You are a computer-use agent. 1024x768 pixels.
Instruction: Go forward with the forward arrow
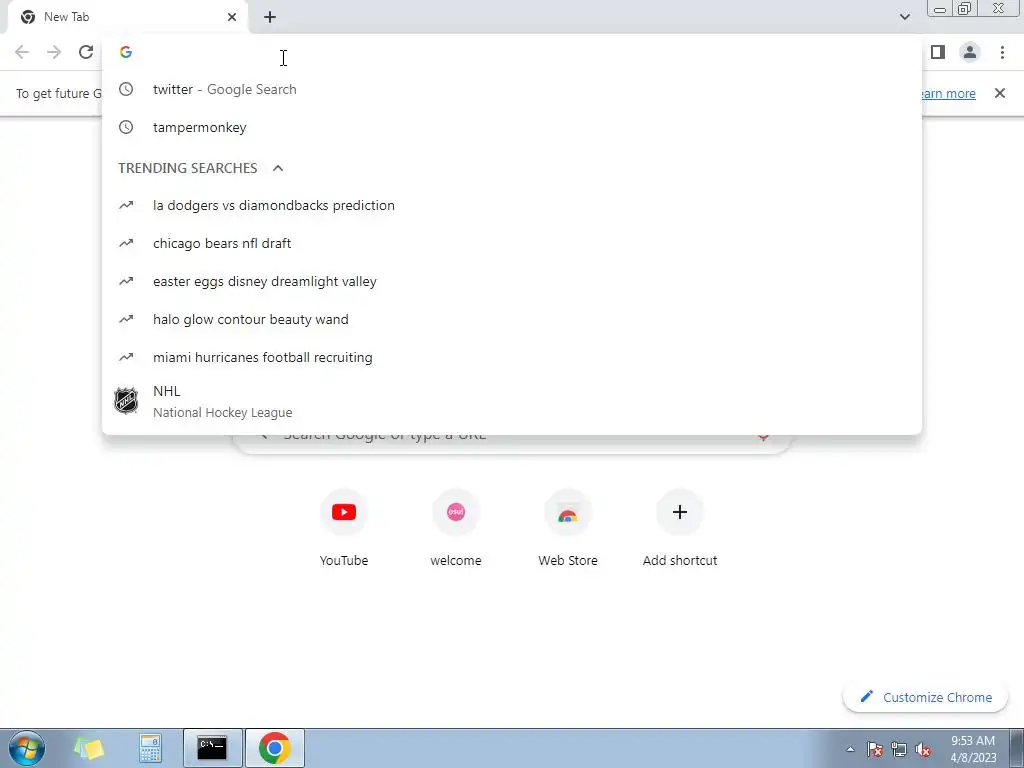point(54,52)
